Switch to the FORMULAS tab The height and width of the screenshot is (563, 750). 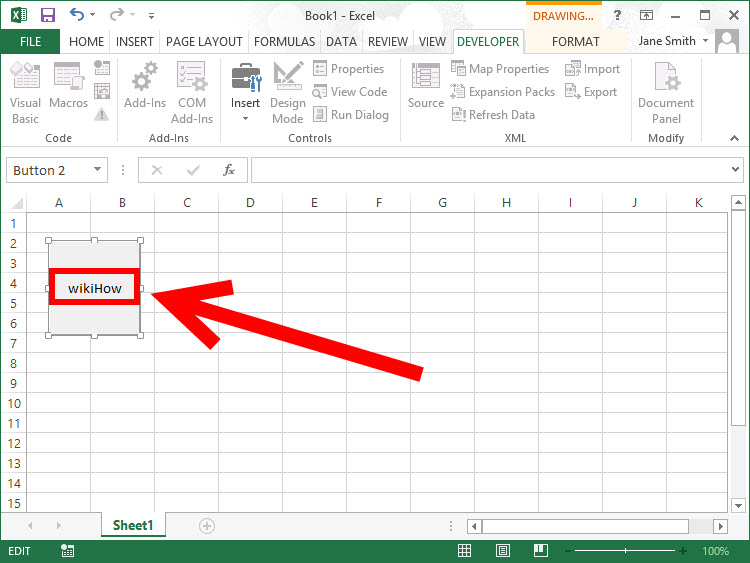pyautogui.click(x=284, y=42)
